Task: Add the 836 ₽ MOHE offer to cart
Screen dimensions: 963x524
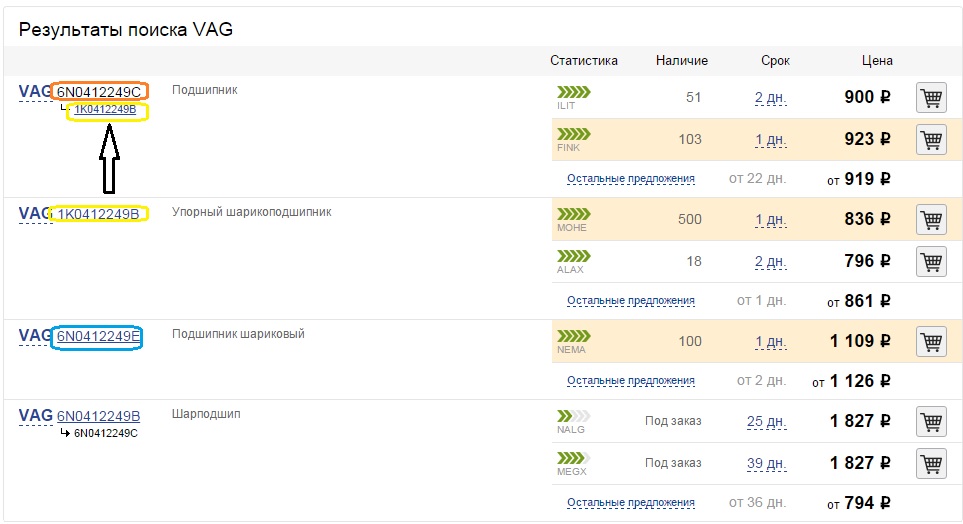Action: pyautogui.click(x=931, y=219)
